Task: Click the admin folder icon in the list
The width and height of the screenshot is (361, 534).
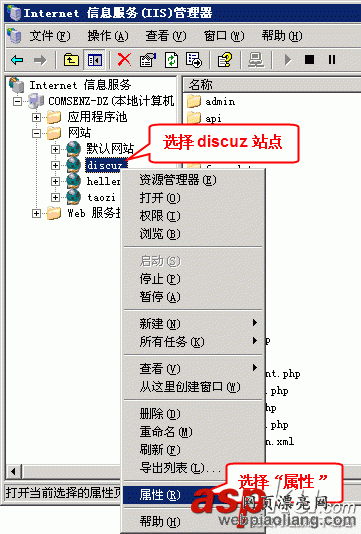Action: coord(194,101)
